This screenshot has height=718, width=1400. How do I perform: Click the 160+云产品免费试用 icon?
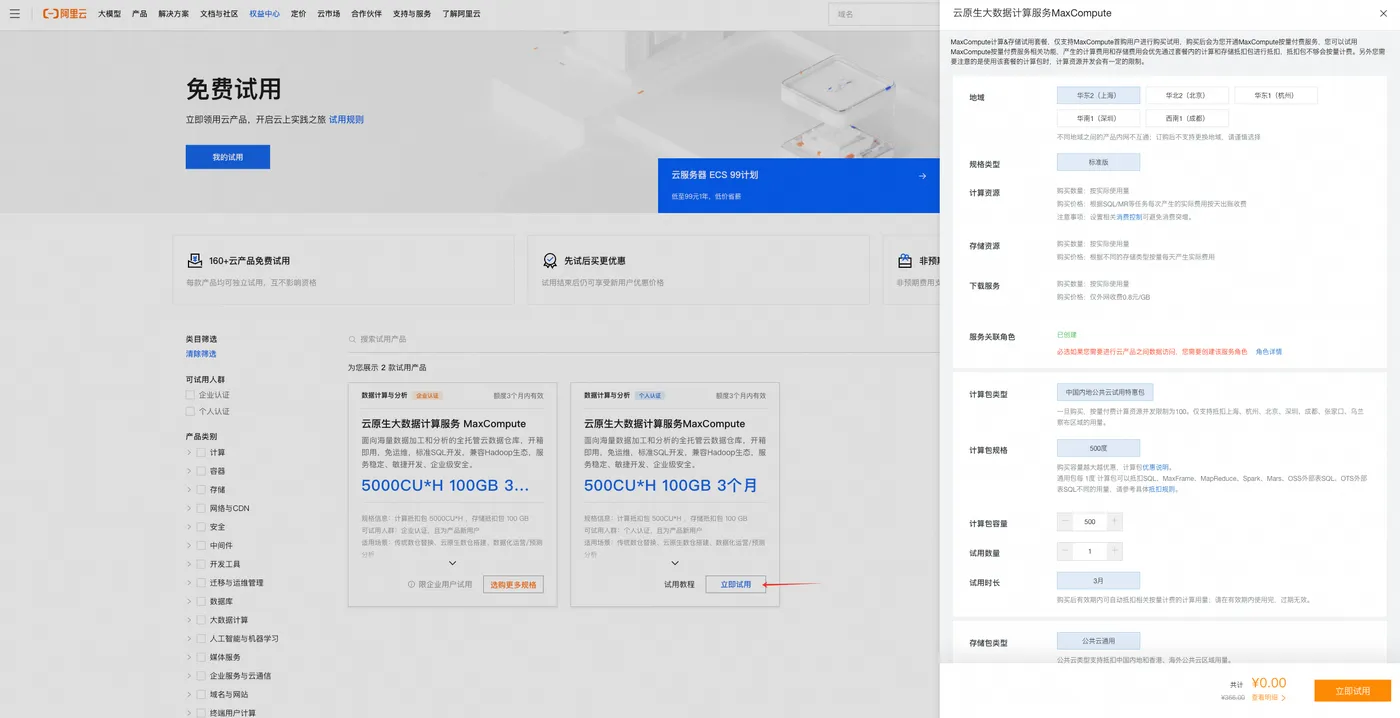[195, 260]
